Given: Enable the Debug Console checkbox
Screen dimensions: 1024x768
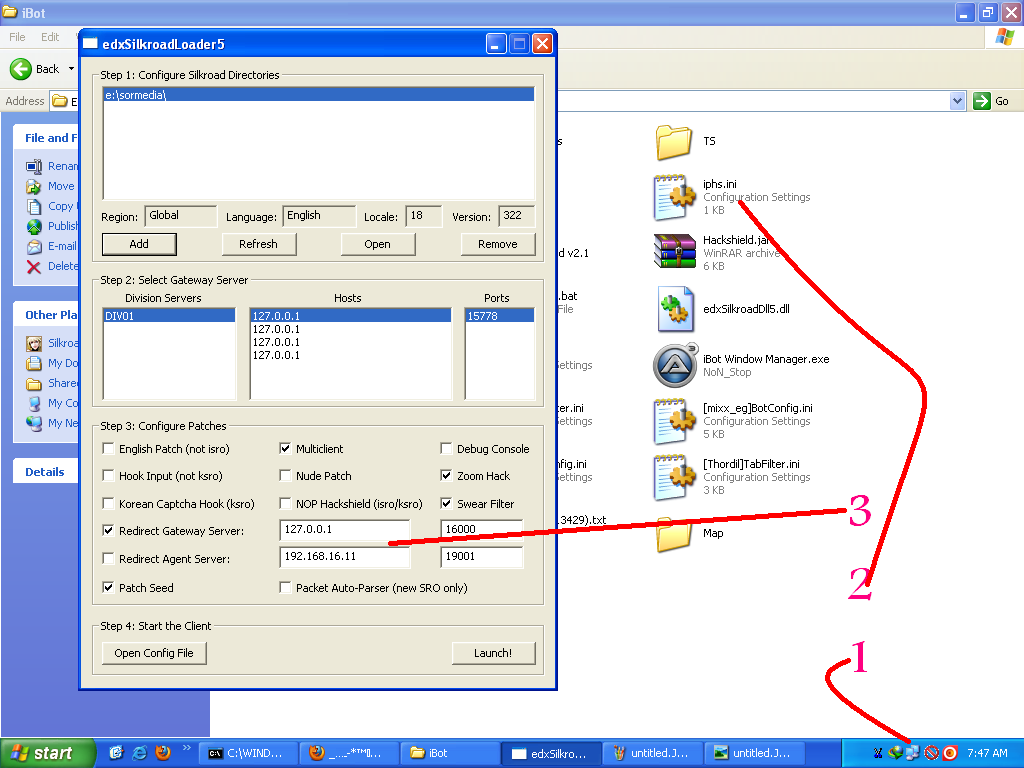Looking at the screenshot, I should coord(446,449).
